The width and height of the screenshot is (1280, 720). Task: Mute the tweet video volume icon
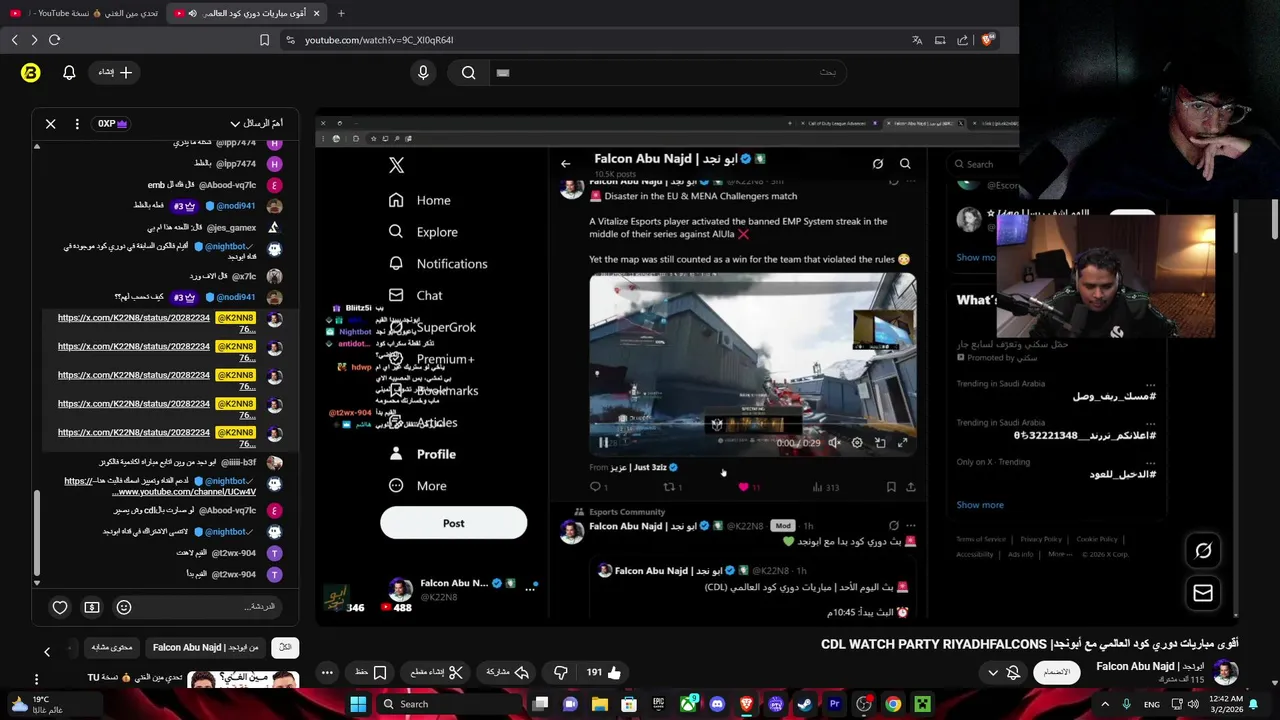tap(834, 443)
